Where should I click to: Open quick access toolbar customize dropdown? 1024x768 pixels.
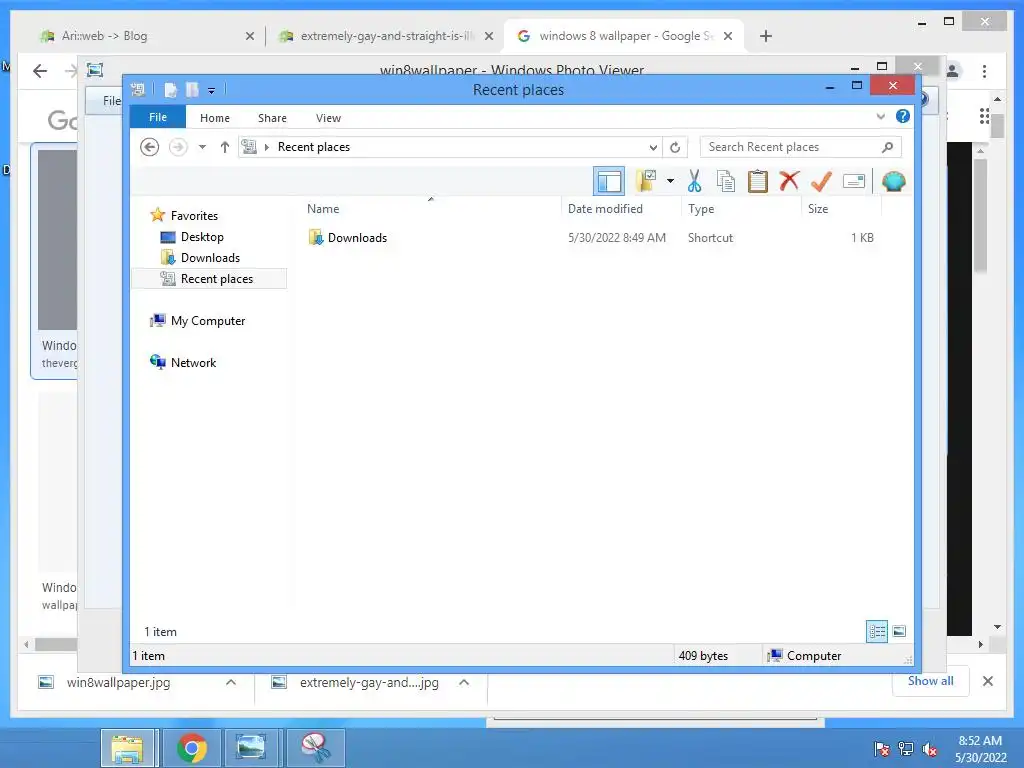[x=212, y=91]
